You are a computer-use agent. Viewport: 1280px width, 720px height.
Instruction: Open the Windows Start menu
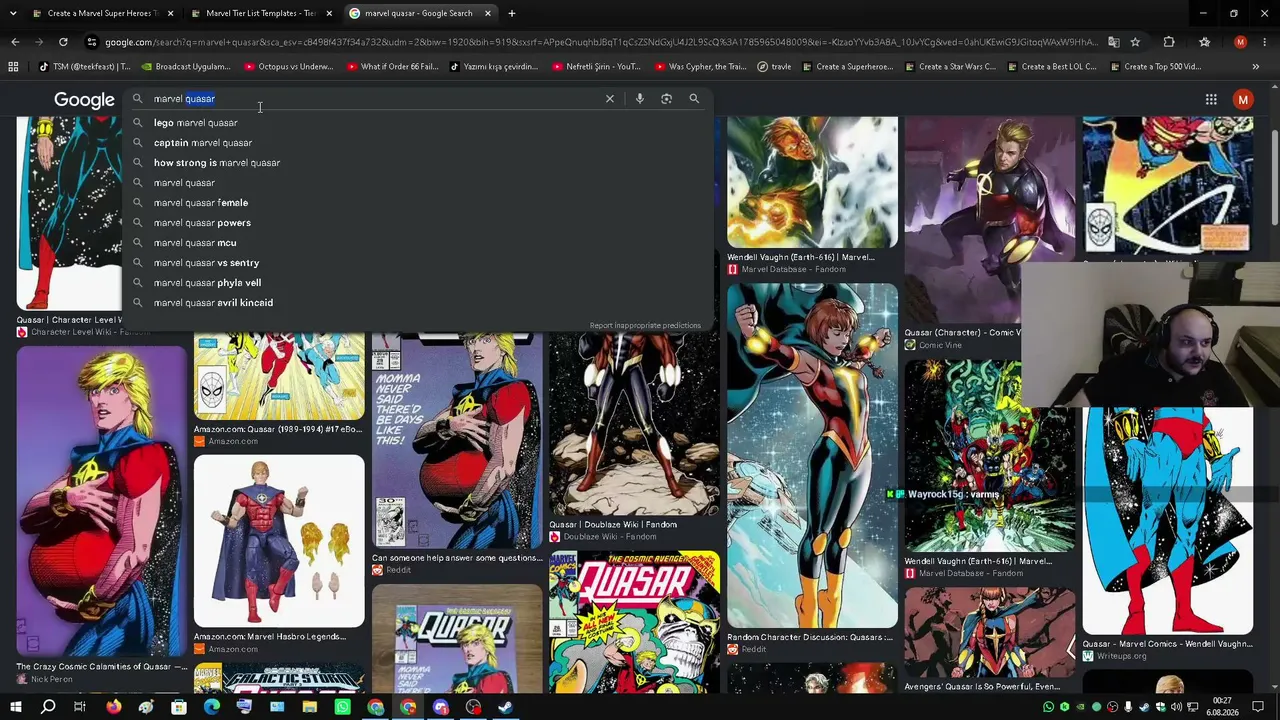click(x=15, y=707)
